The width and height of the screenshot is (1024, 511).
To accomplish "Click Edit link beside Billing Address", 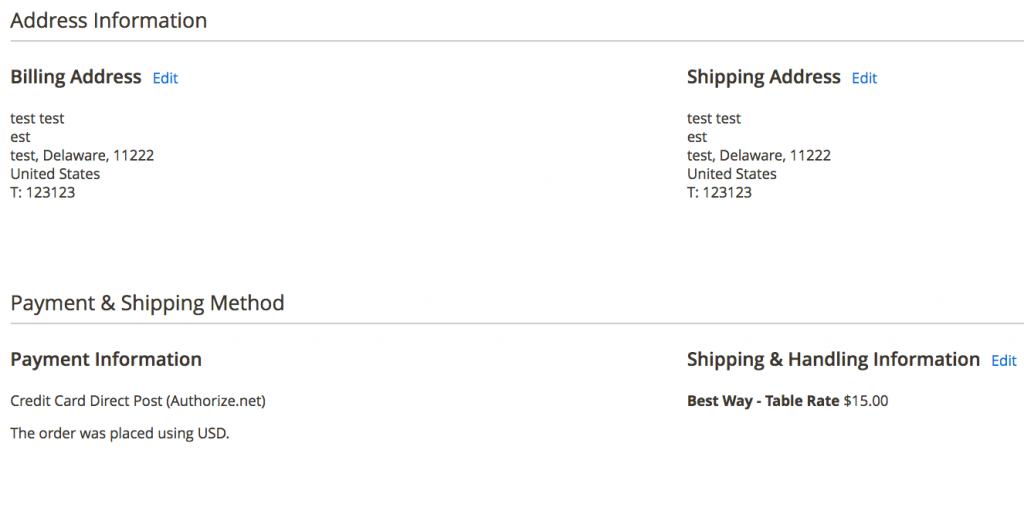I will point(165,78).
